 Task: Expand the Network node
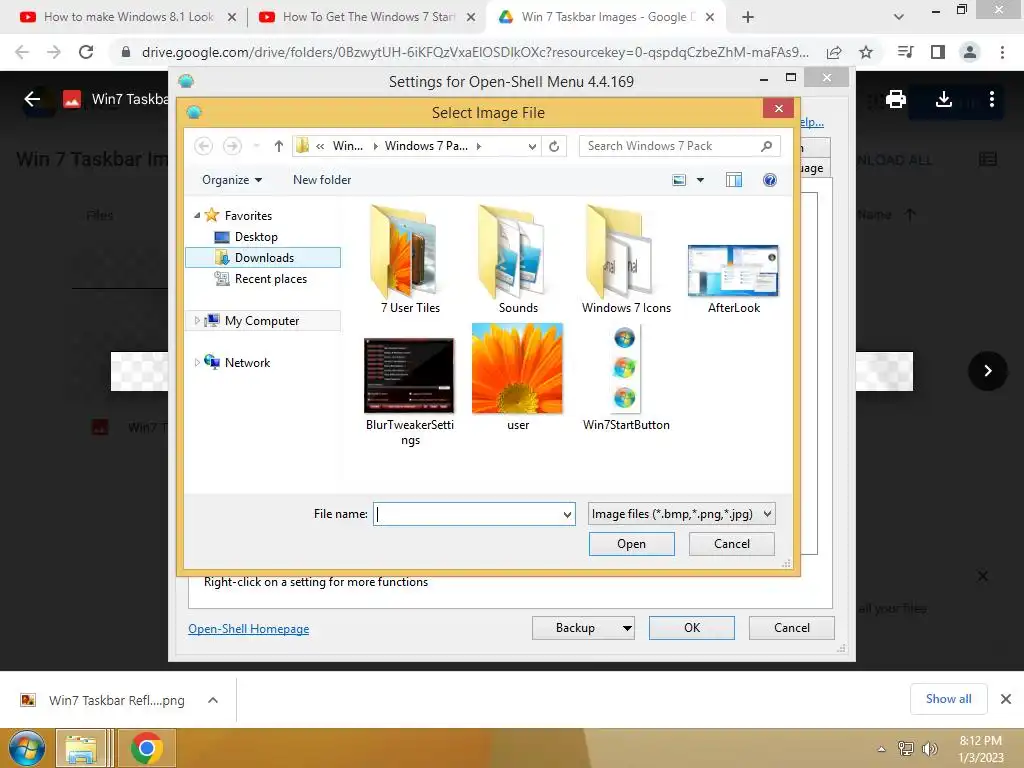pos(197,362)
